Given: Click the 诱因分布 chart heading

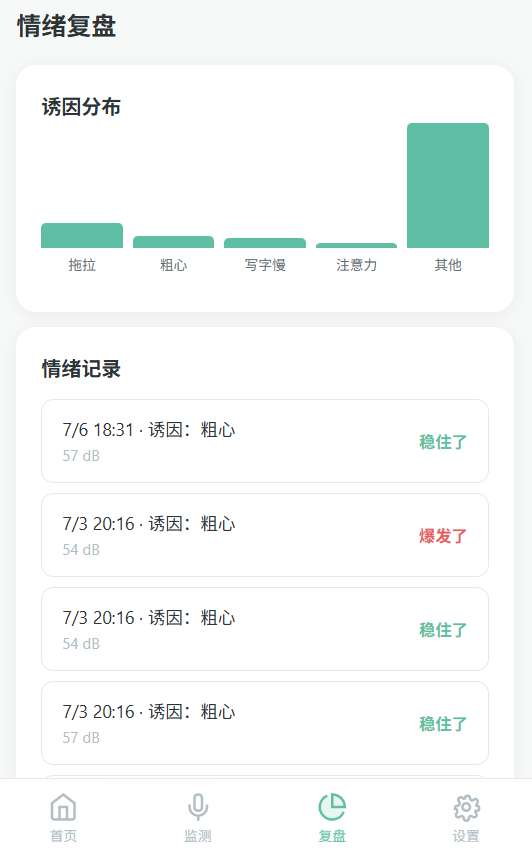Looking at the screenshot, I should 81,107.
